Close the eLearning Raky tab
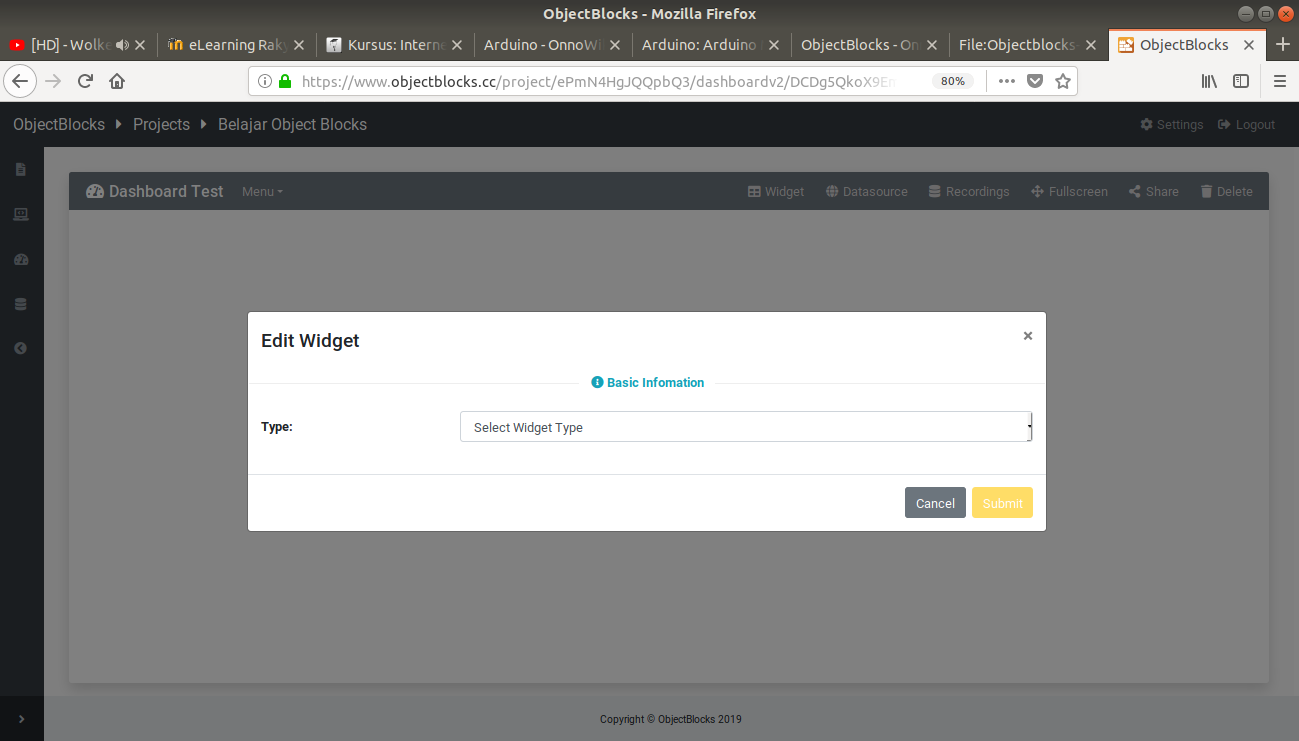This screenshot has height=741, width=1299. click(x=298, y=45)
